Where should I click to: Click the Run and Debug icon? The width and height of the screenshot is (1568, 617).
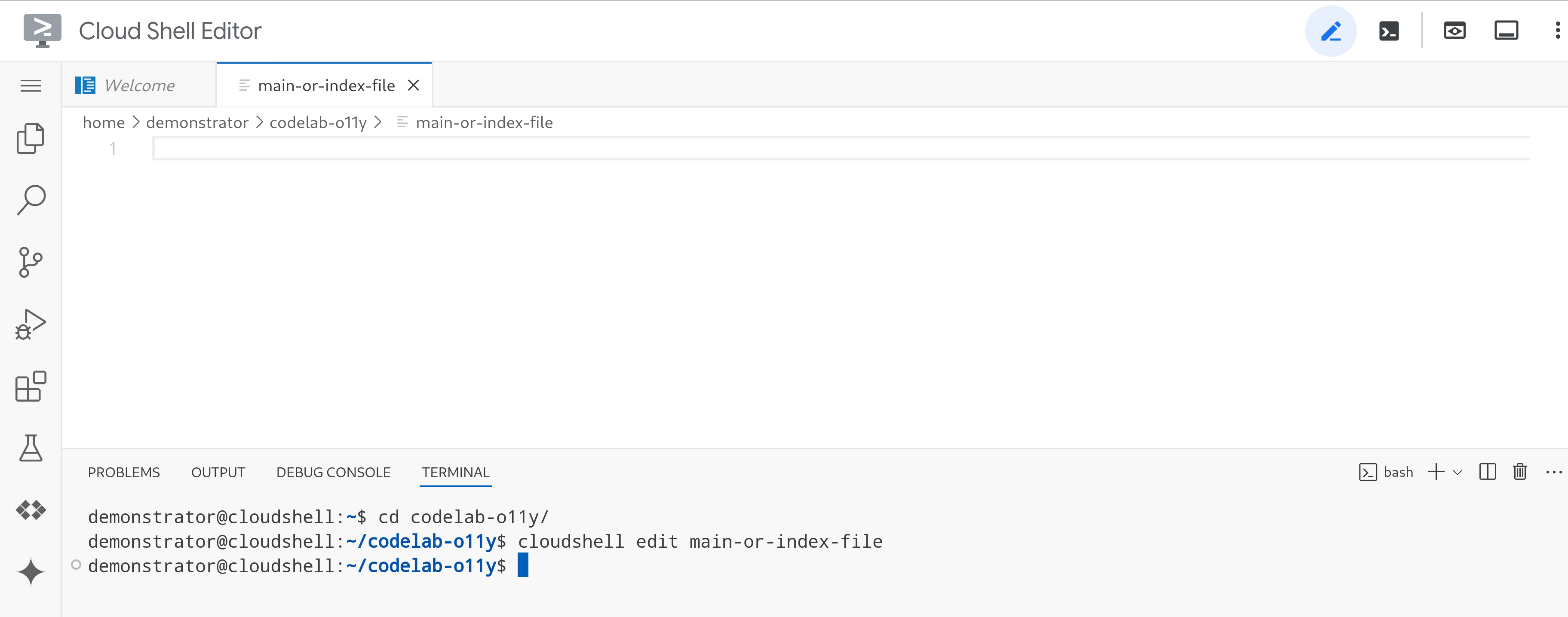(x=31, y=325)
